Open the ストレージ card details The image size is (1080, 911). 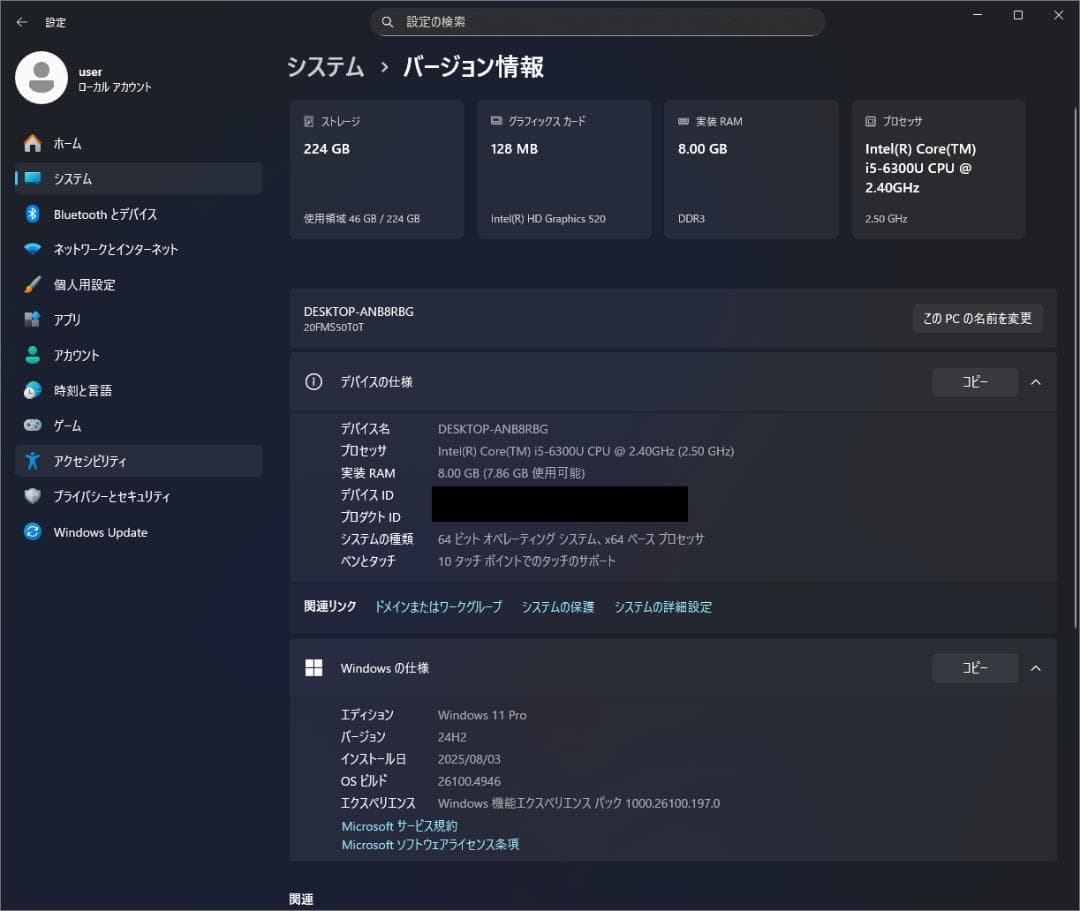click(377, 168)
